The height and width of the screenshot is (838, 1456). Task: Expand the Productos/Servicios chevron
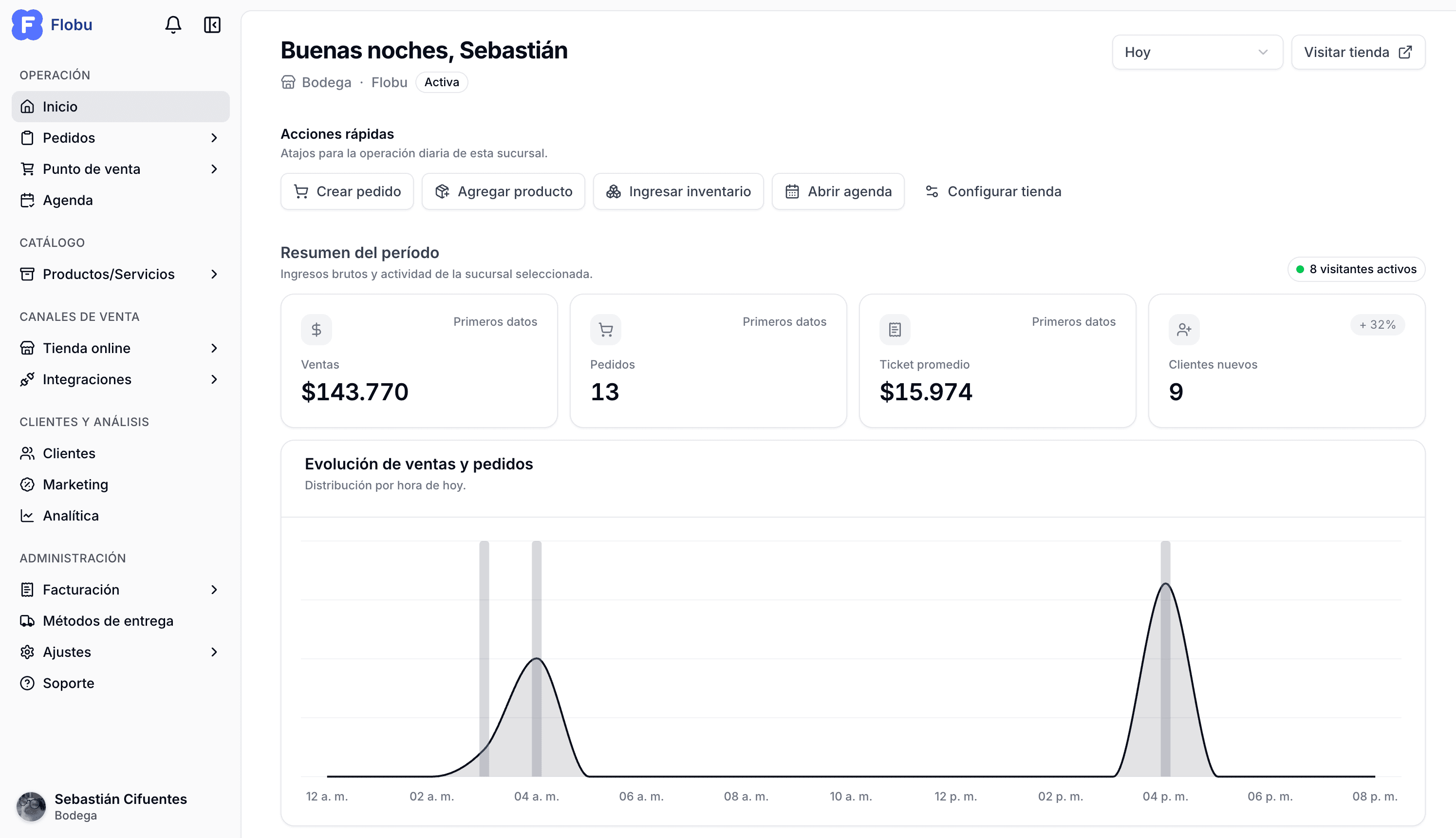(214, 275)
